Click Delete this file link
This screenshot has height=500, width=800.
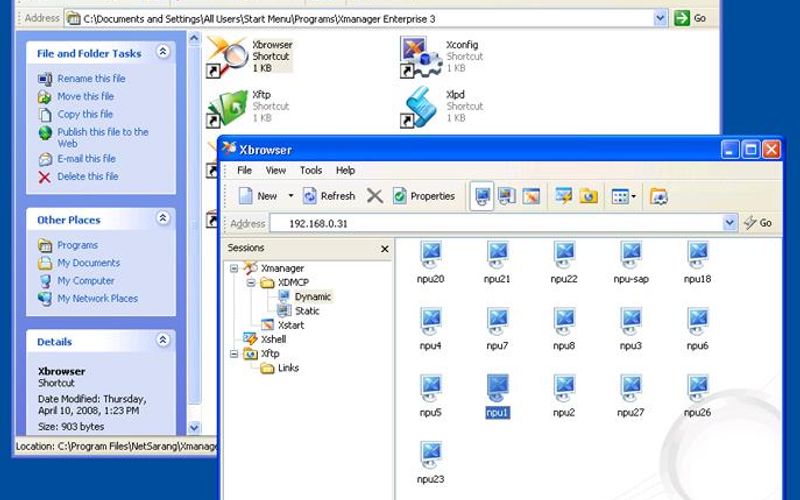(x=87, y=177)
